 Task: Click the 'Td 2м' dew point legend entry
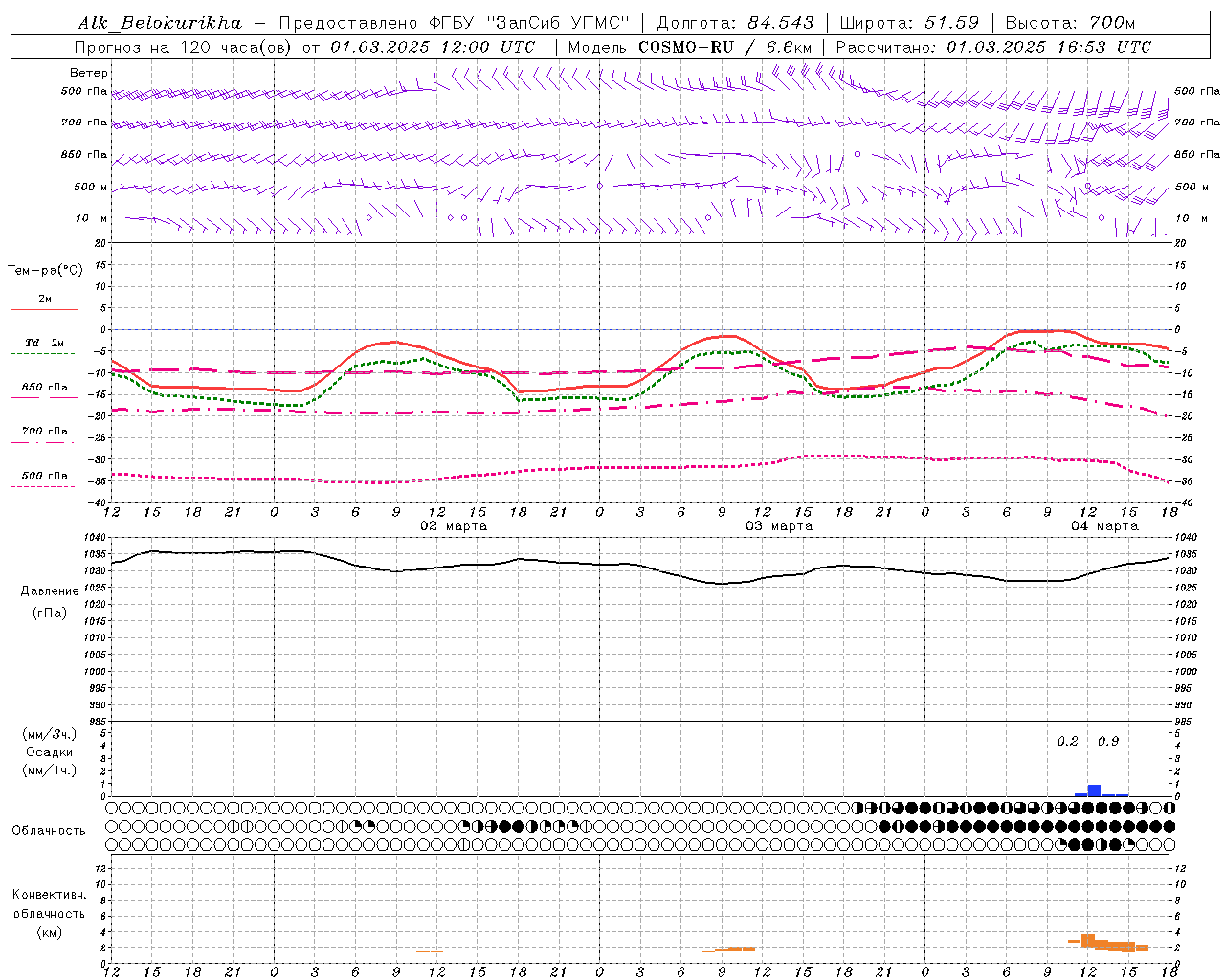[45, 343]
